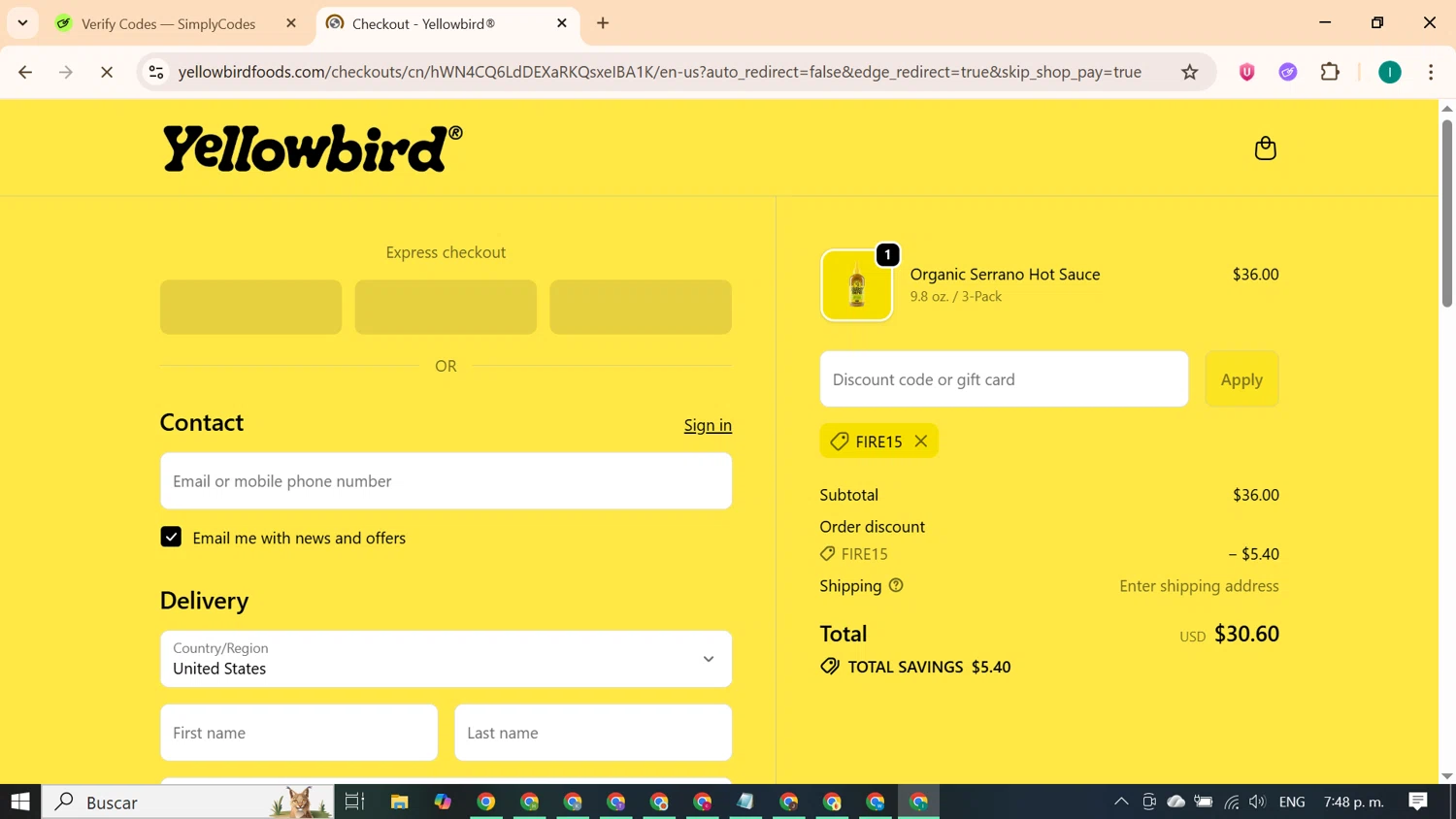This screenshot has height=819, width=1456.
Task: Open the Chrome profile avatar
Action: 1390,72
